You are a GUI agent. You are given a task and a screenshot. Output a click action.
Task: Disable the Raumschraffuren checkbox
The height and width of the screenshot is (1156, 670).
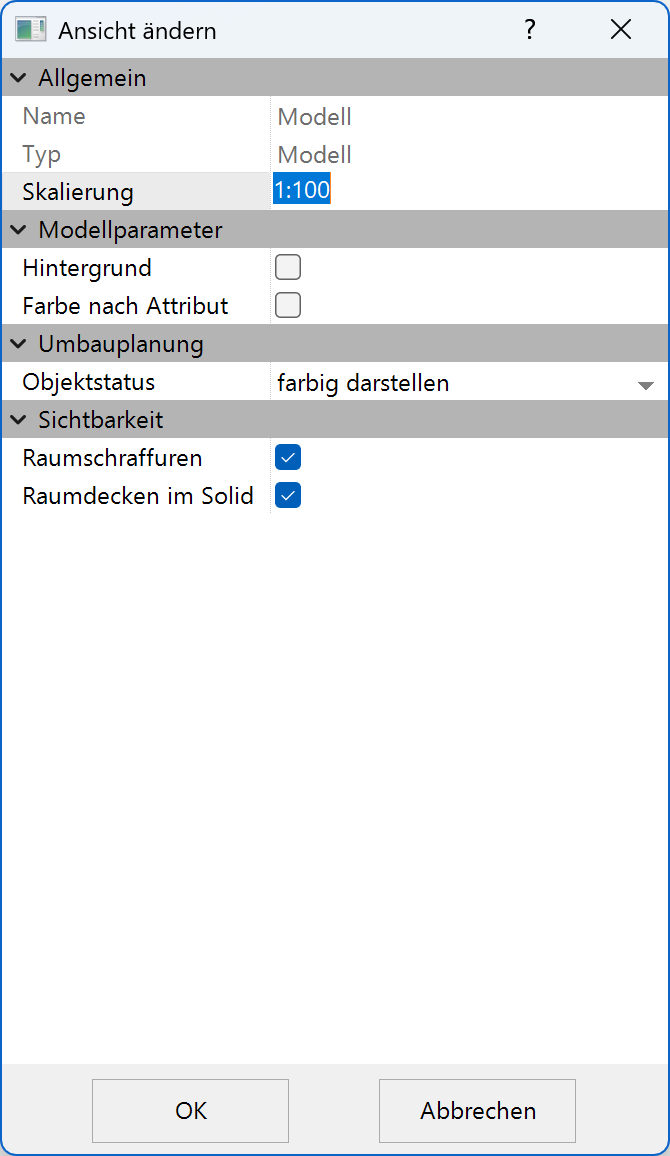[287, 456]
